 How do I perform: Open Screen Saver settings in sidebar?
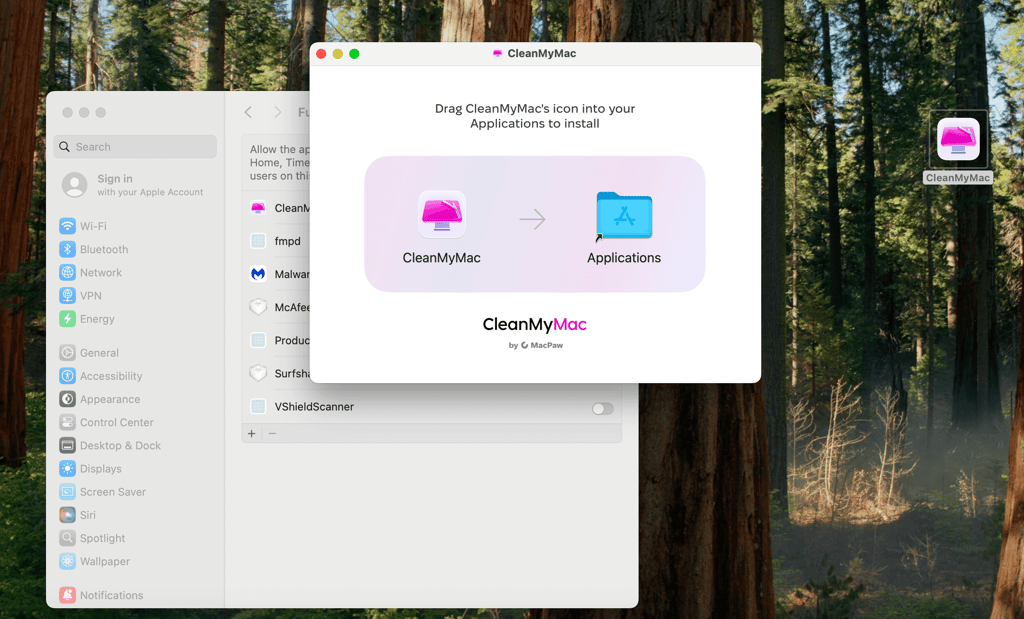pos(102,492)
